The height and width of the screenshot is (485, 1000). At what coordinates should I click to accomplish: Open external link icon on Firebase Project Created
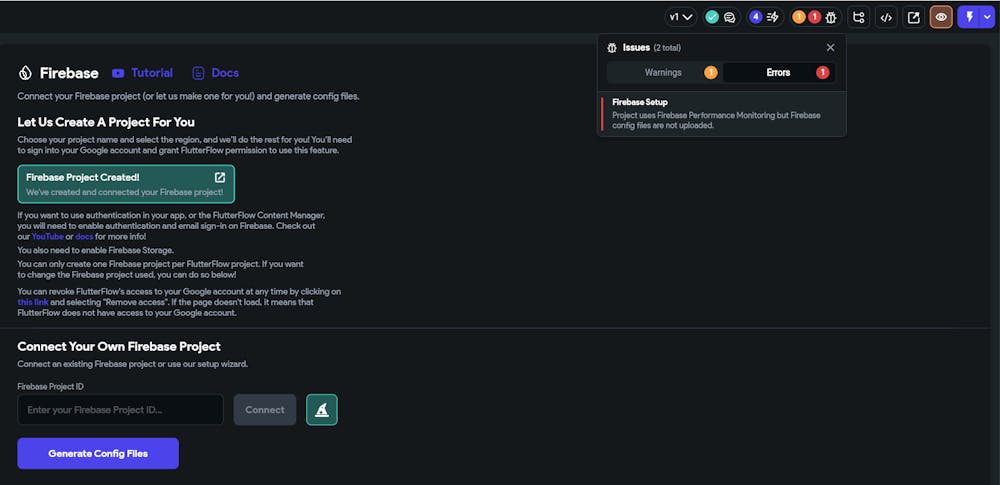pyautogui.click(x=220, y=178)
